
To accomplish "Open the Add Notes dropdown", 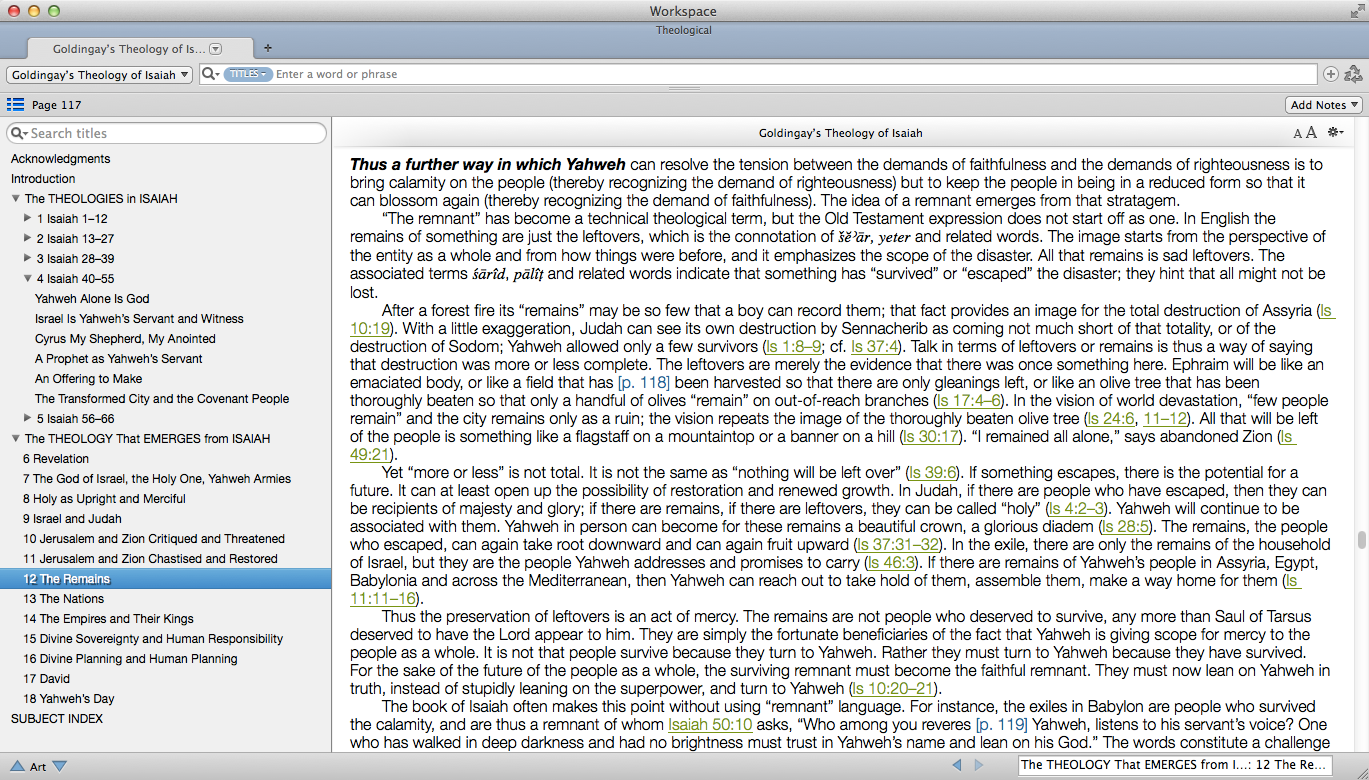I will (x=1324, y=105).
